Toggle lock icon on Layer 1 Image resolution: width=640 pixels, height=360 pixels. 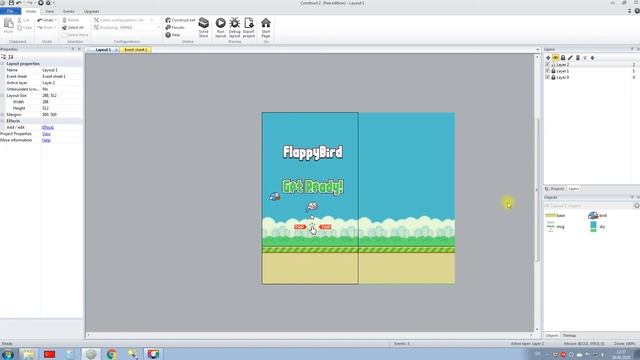tap(553, 71)
